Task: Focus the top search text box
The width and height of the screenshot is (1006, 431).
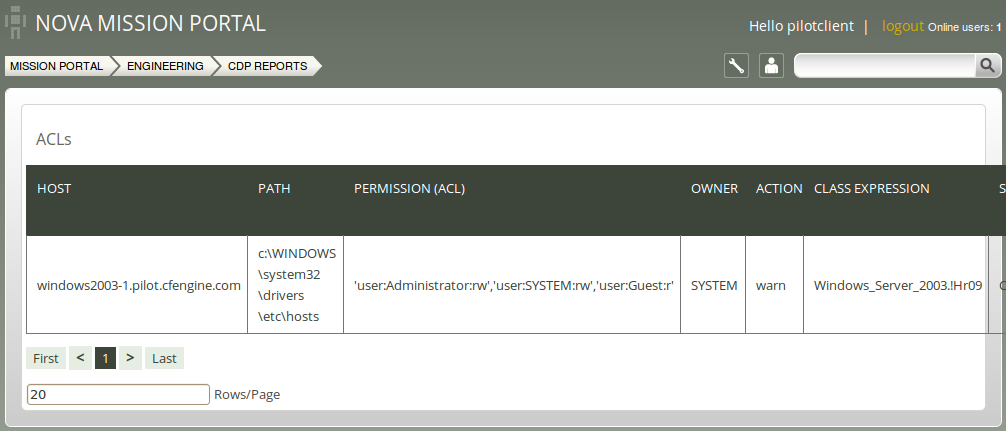Action: (886, 65)
